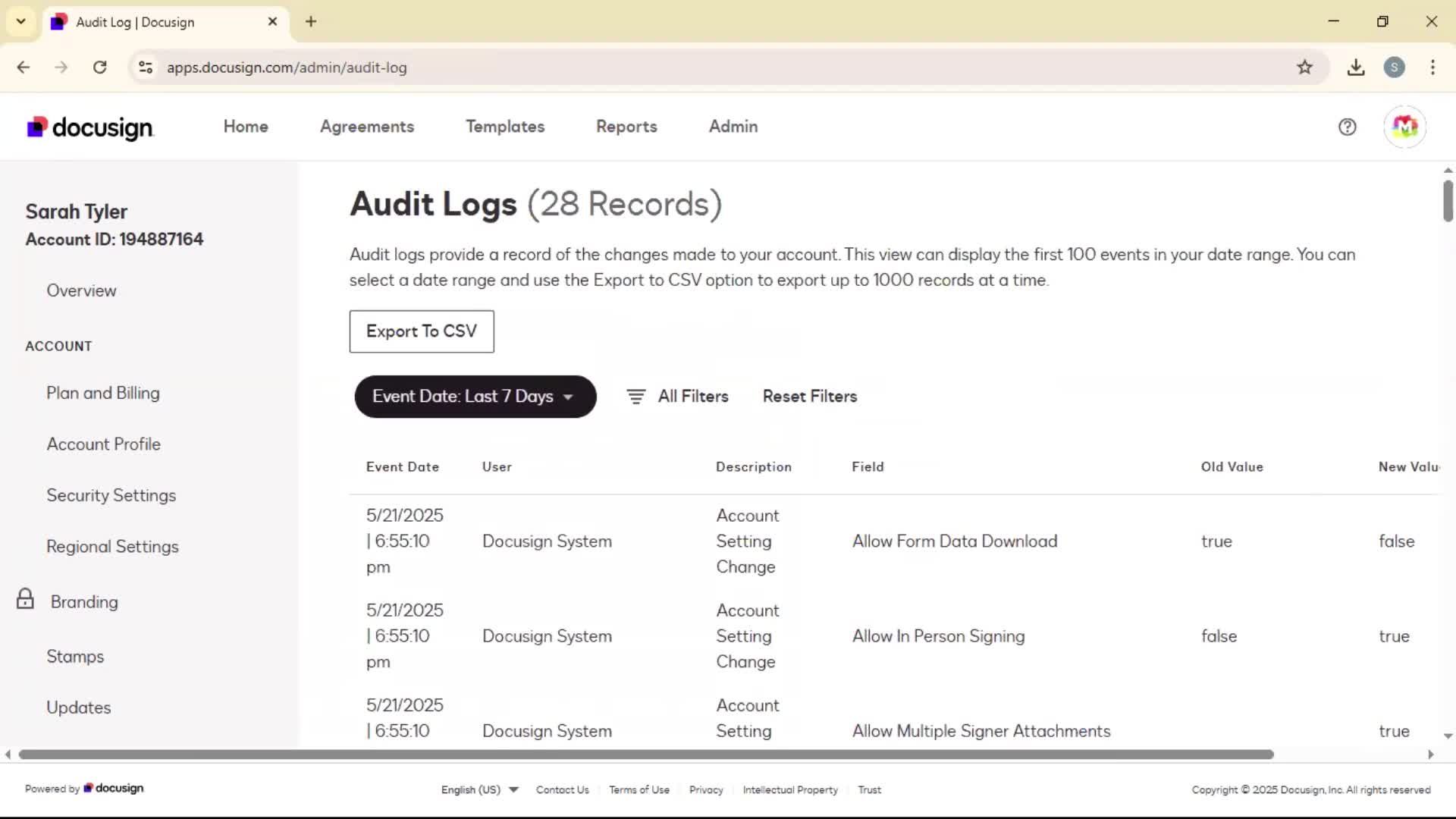Open Plan and Billing

click(103, 393)
